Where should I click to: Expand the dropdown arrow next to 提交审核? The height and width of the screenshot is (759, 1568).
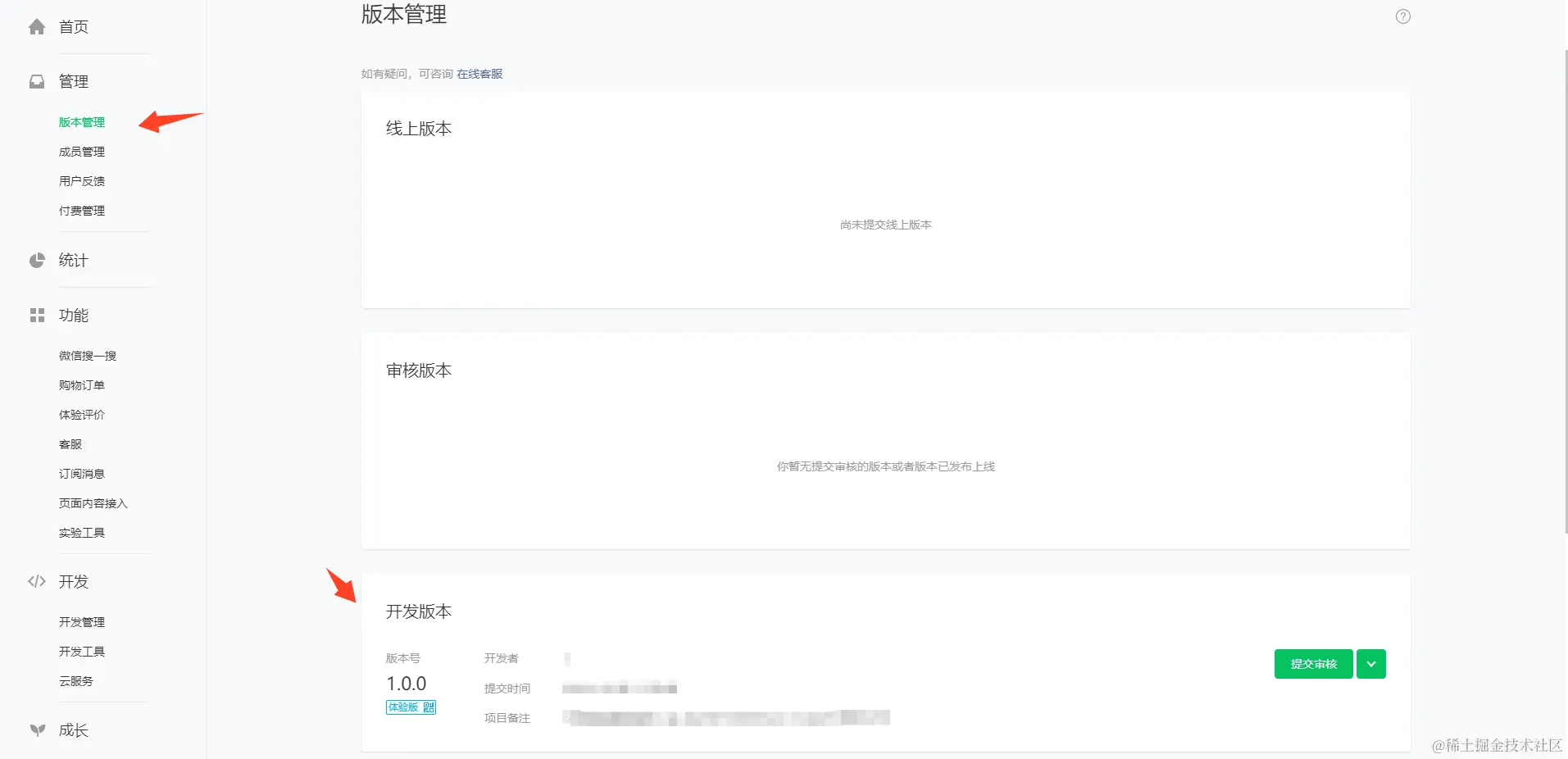tap(1371, 664)
